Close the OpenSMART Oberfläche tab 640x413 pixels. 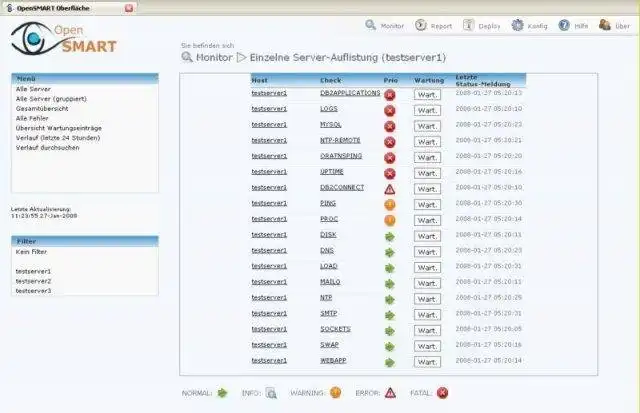(x=129, y=8)
